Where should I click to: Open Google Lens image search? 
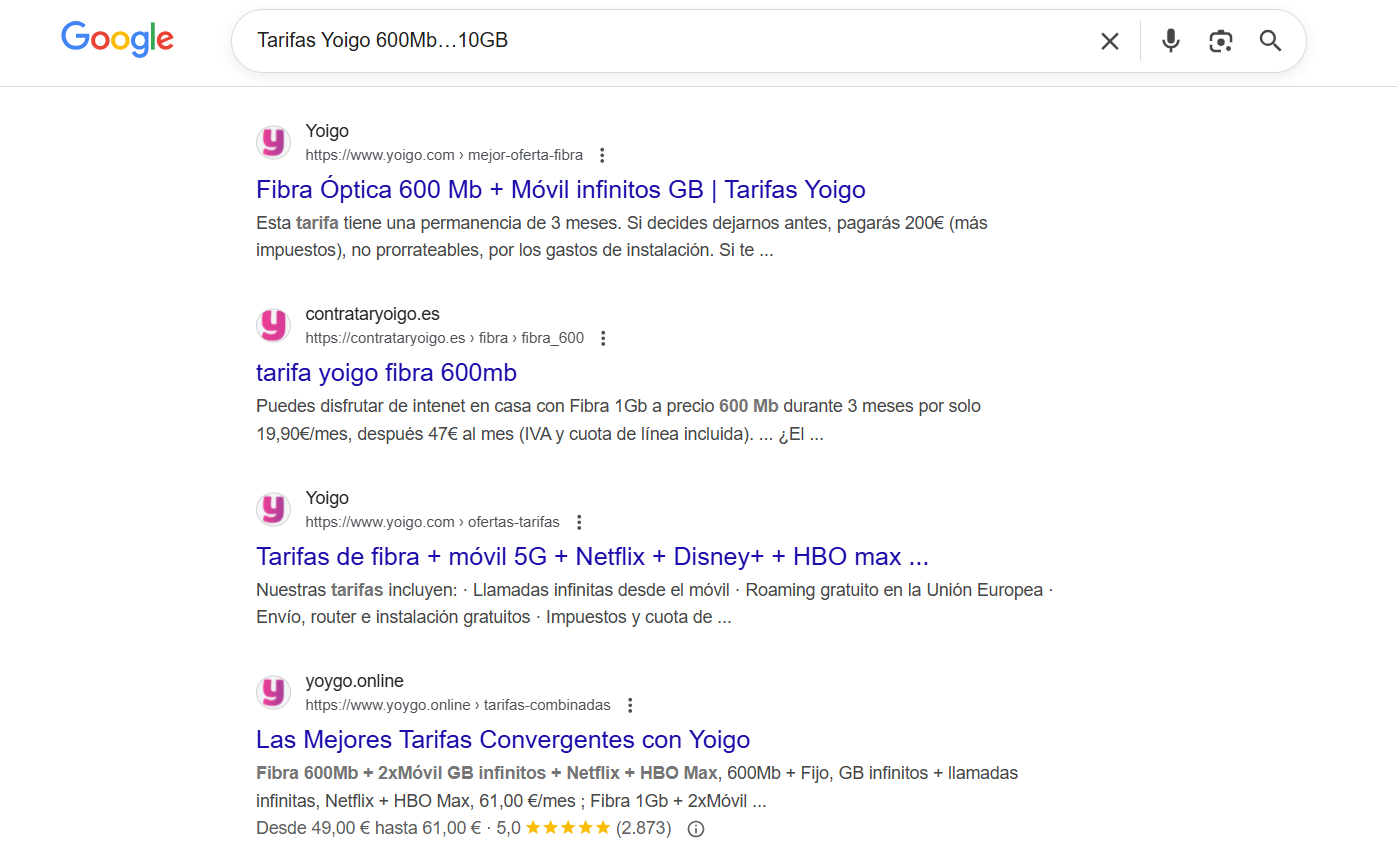click(x=1220, y=41)
